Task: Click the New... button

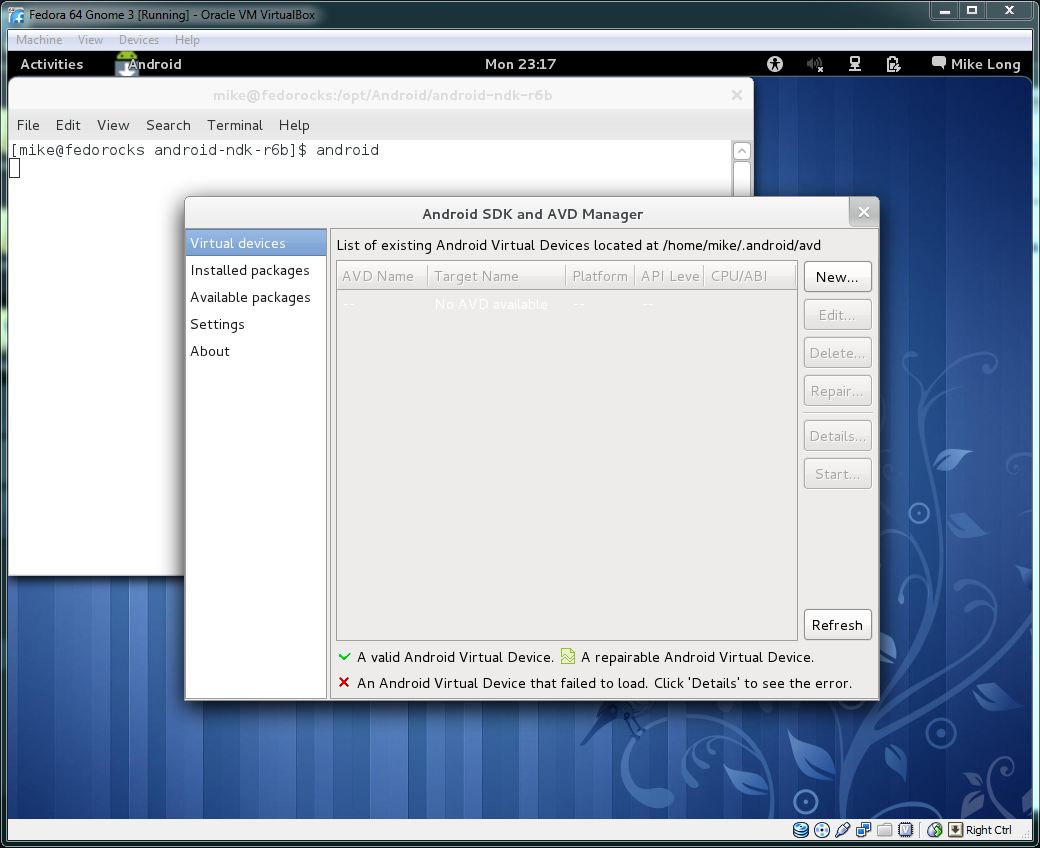Action: 837,277
